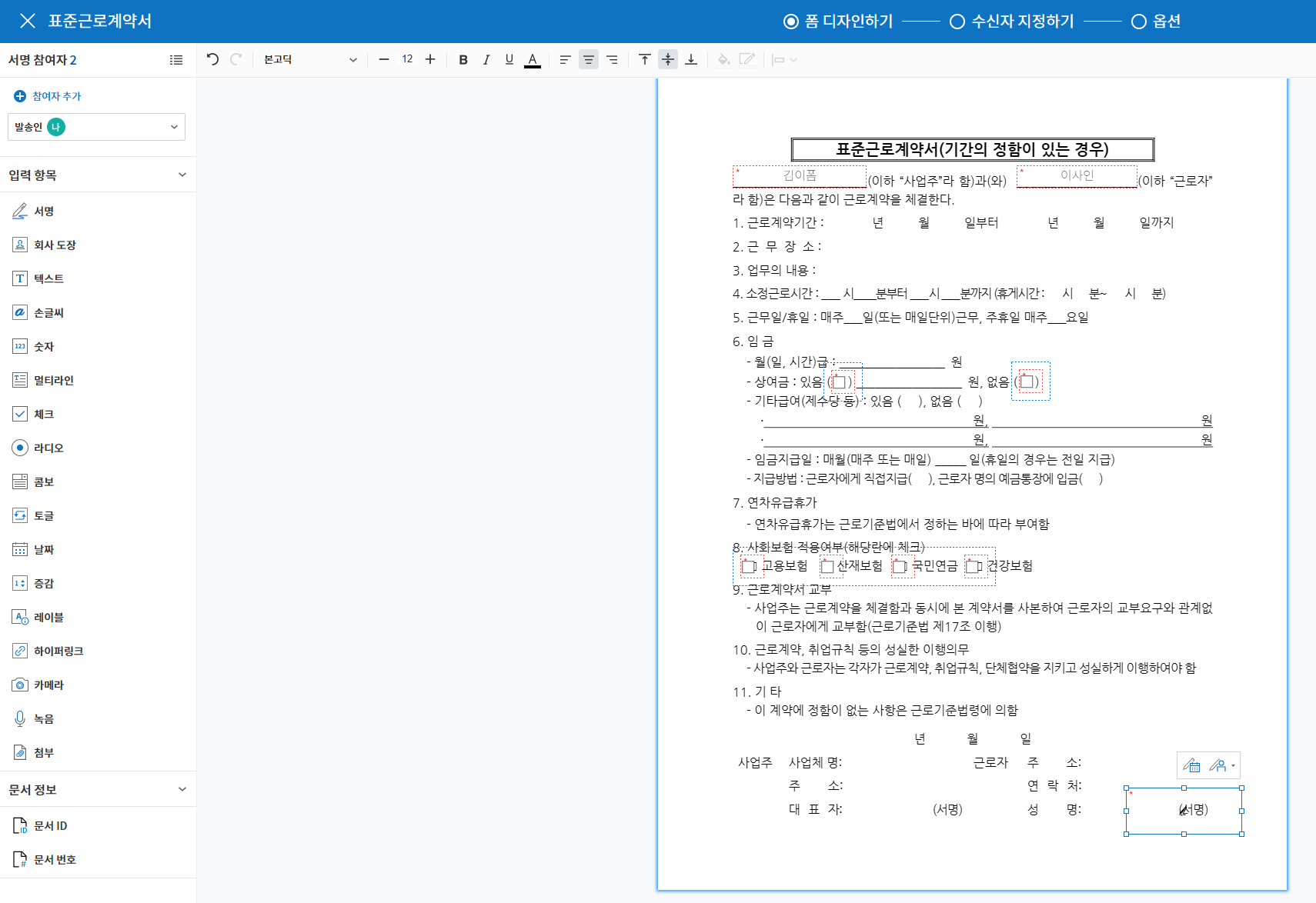The height and width of the screenshot is (903, 1316).
Task: Undo the last action
Action: 213,59
